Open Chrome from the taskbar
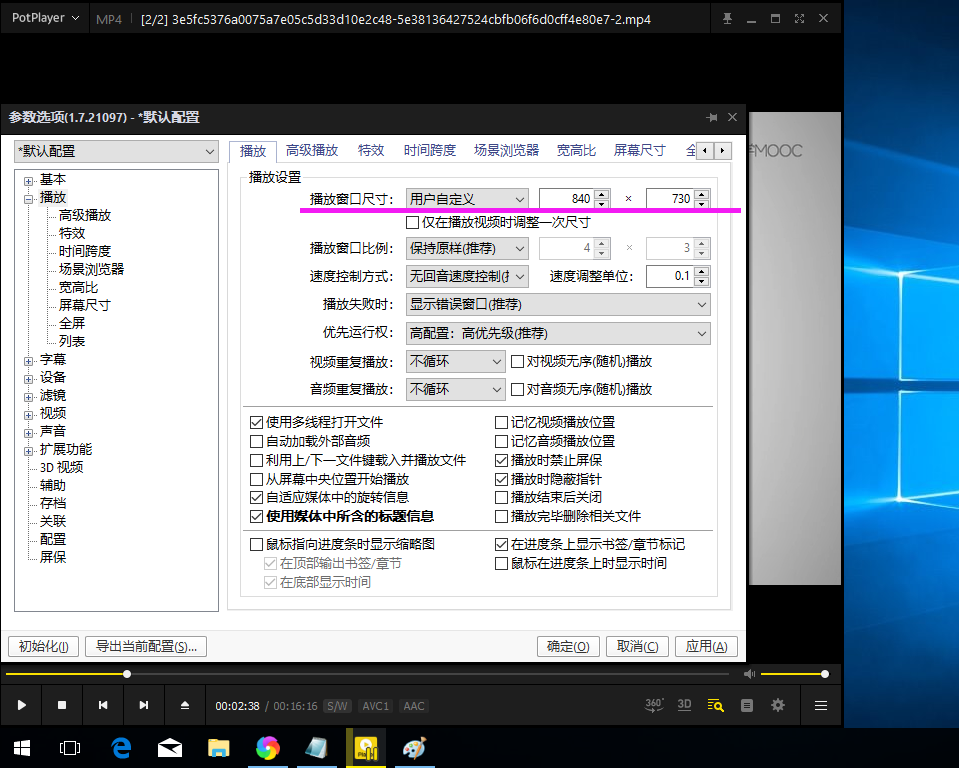The width and height of the screenshot is (959, 768). pyautogui.click(x=268, y=747)
